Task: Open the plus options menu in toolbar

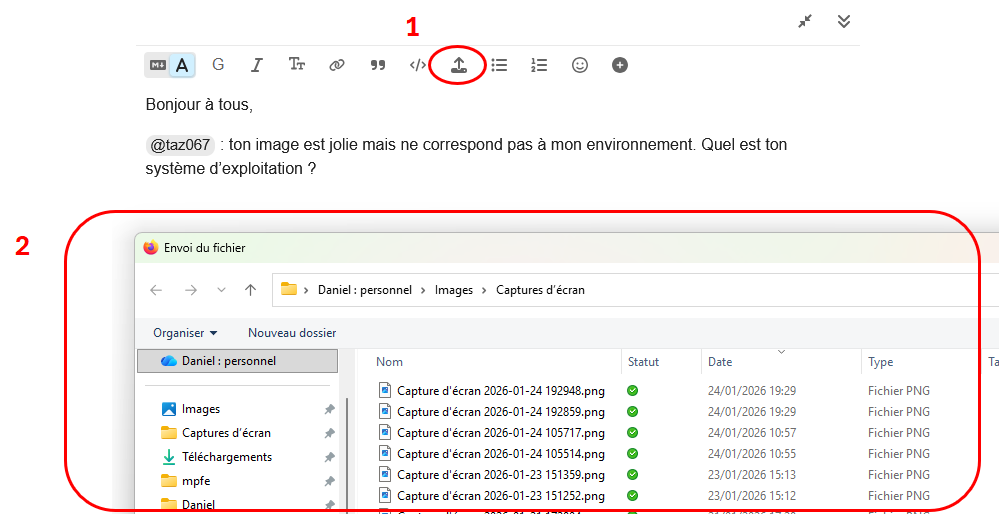Action: [x=620, y=65]
